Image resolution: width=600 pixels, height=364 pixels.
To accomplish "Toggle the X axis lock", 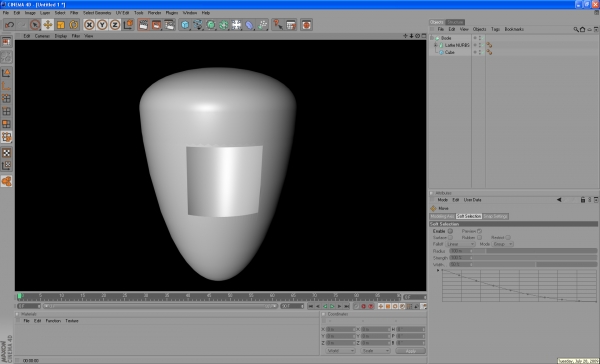I will click(x=89, y=25).
